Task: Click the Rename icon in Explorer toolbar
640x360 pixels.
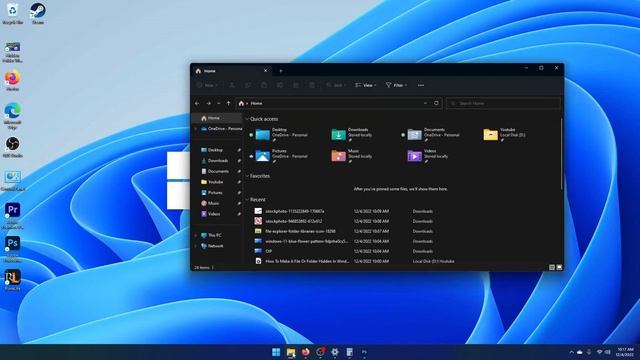Action: [280, 85]
